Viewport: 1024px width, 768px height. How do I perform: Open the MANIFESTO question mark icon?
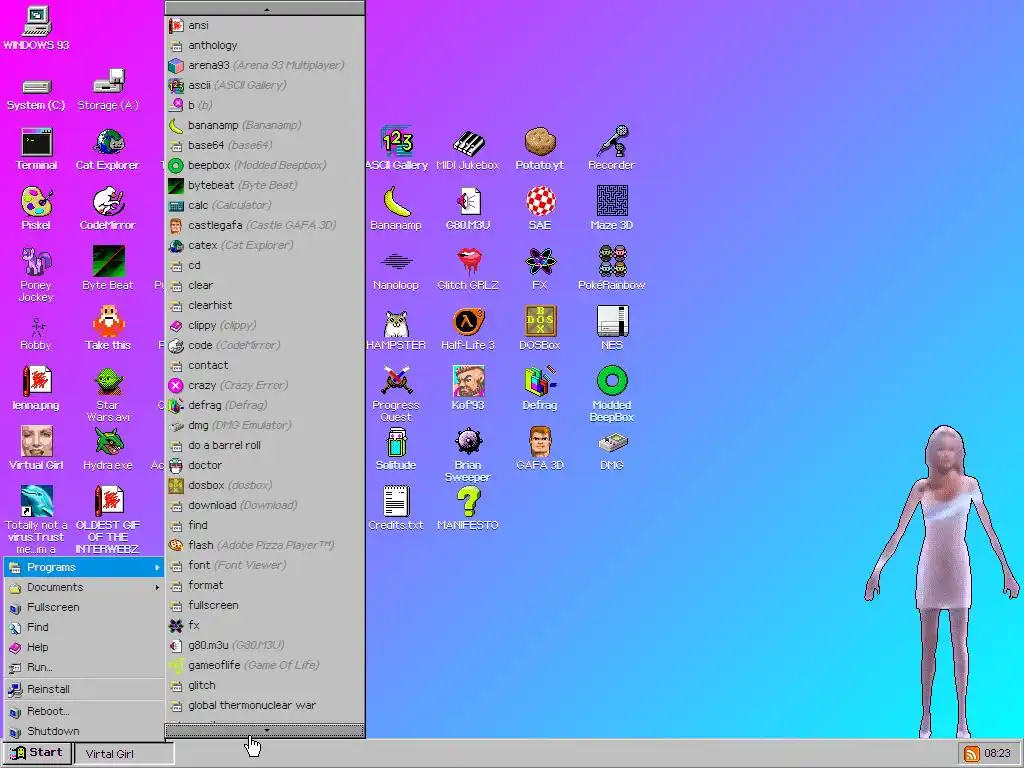point(468,509)
